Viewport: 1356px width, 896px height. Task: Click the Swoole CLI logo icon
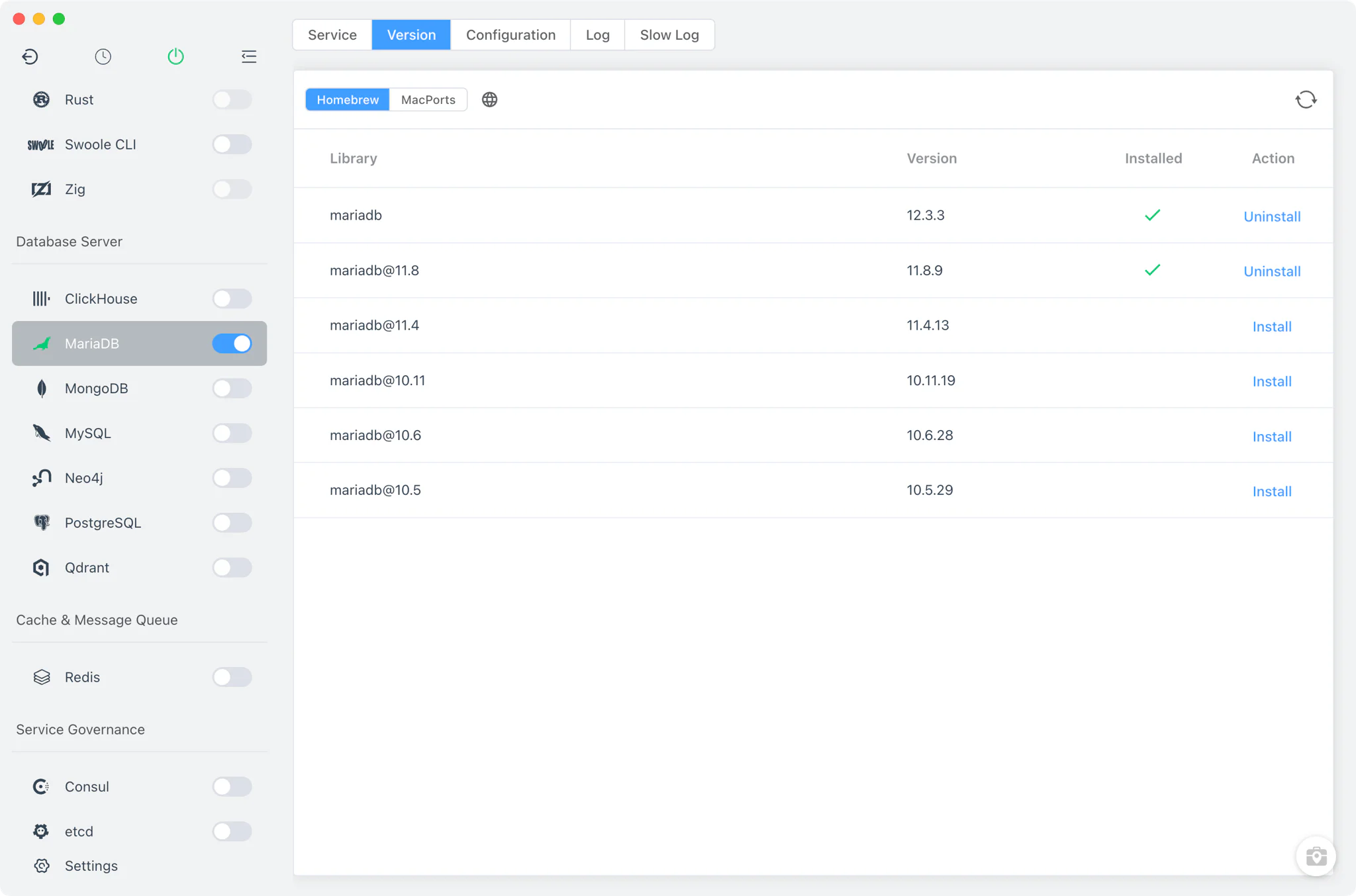[41, 144]
